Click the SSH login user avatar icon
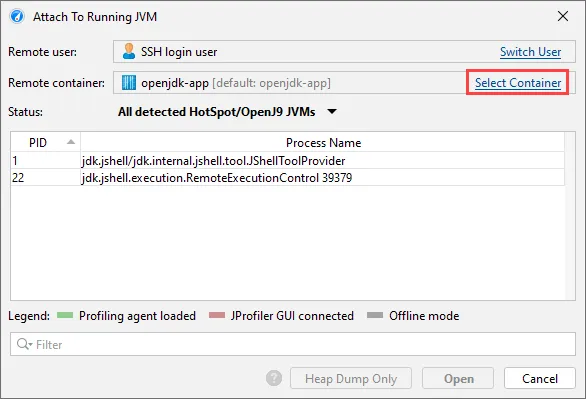This screenshot has width=586, height=399. click(129, 52)
